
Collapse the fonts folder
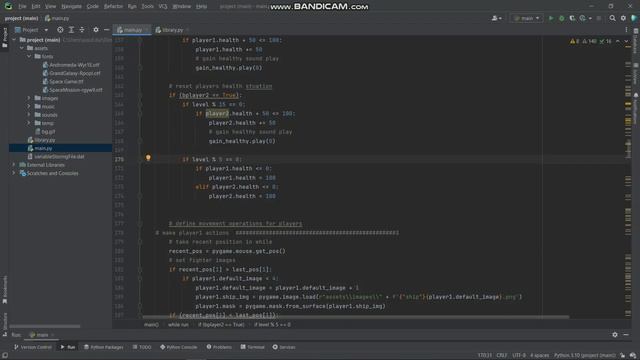[x=29, y=56]
